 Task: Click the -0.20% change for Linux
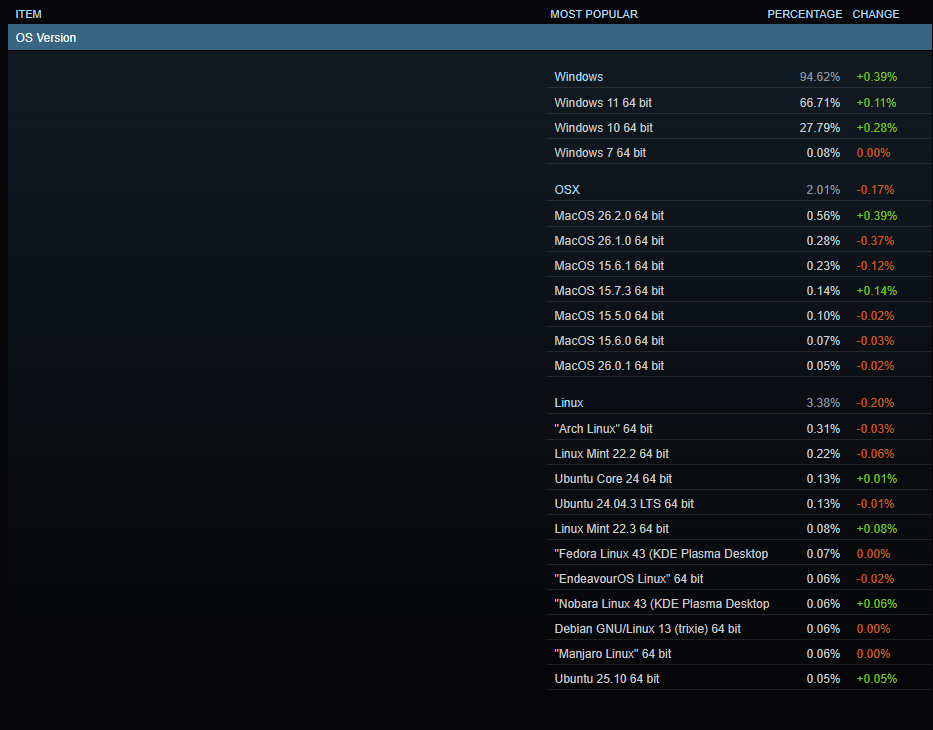pyautogui.click(x=875, y=403)
